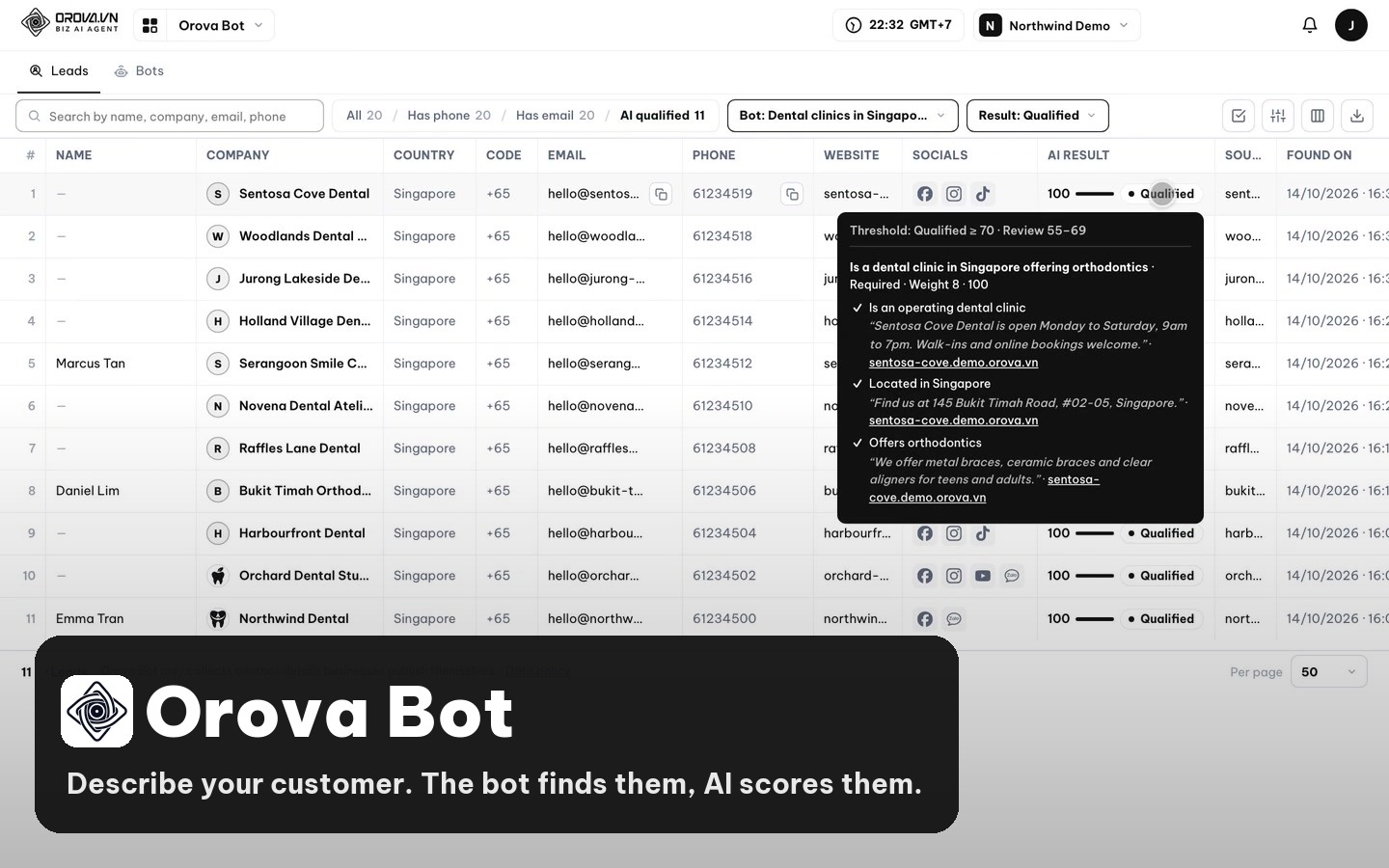Image resolution: width=1389 pixels, height=868 pixels.
Task: Open Harbourfront Dental's Instagram profile
Action: (x=954, y=533)
